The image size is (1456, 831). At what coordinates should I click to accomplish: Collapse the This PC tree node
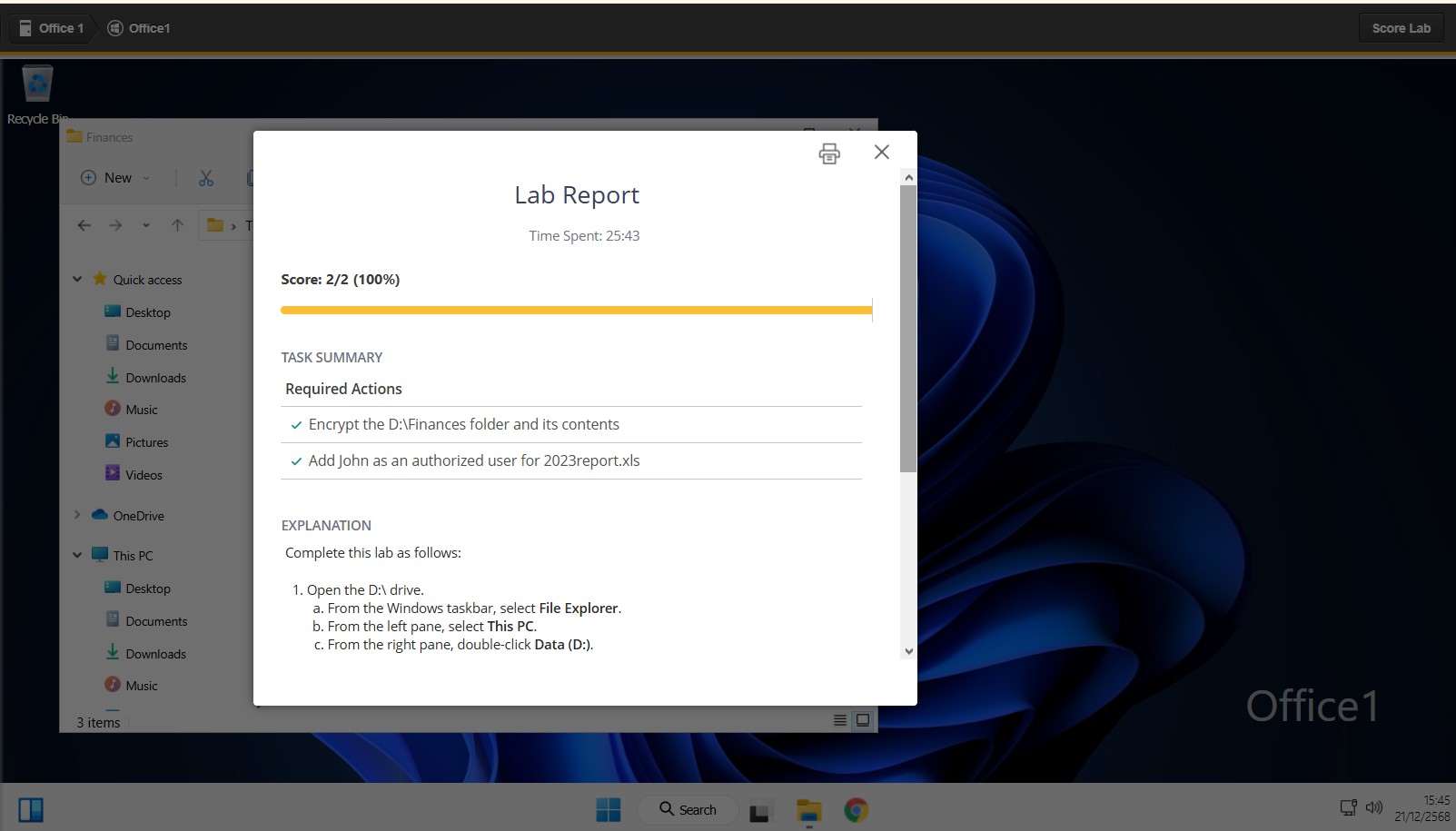coord(77,555)
